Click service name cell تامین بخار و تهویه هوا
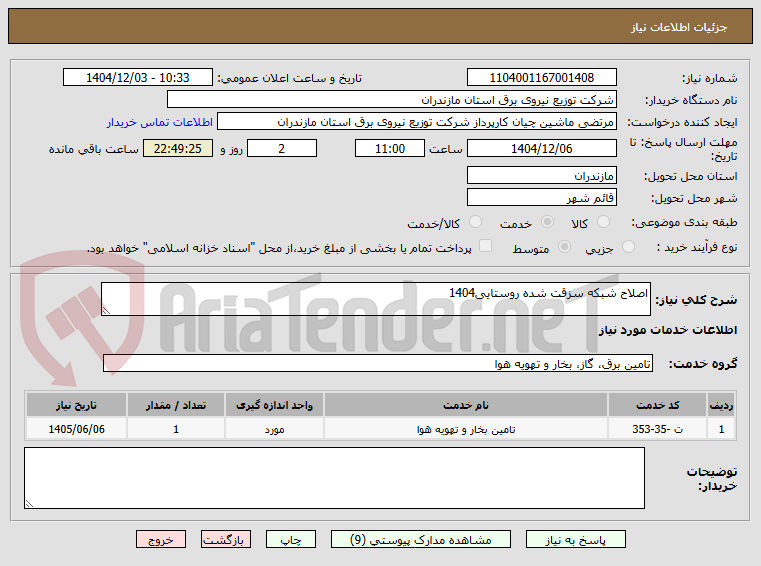 (x=465, y=429)
